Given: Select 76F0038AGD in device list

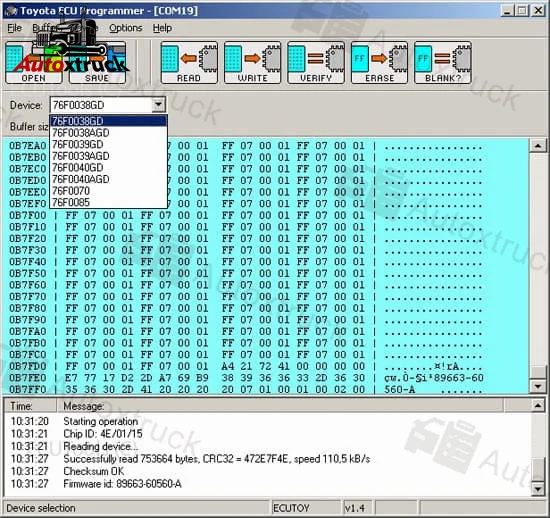Looking at the screenshot, I should coord(108,133).
